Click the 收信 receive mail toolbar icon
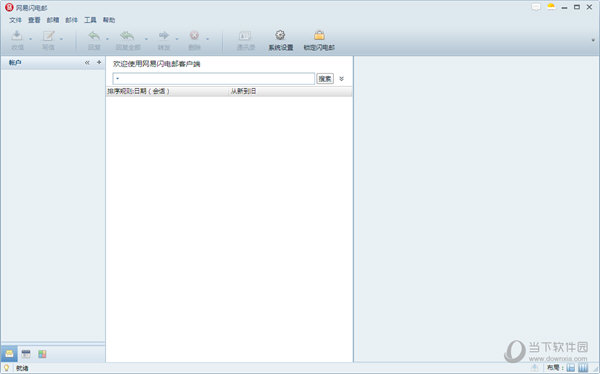The width and height of the screenshot is (600, 374). pyautogui.click(x=17, y=36)
